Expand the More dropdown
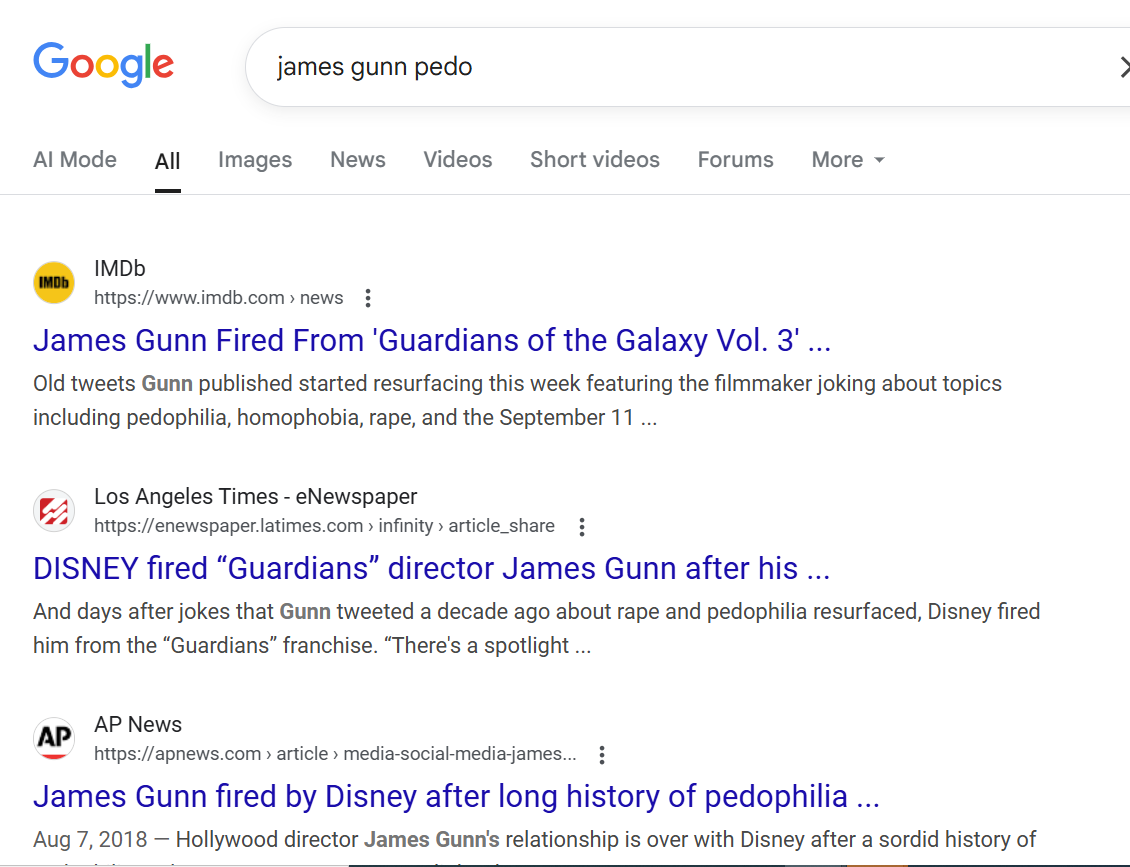 coord(848,159)
